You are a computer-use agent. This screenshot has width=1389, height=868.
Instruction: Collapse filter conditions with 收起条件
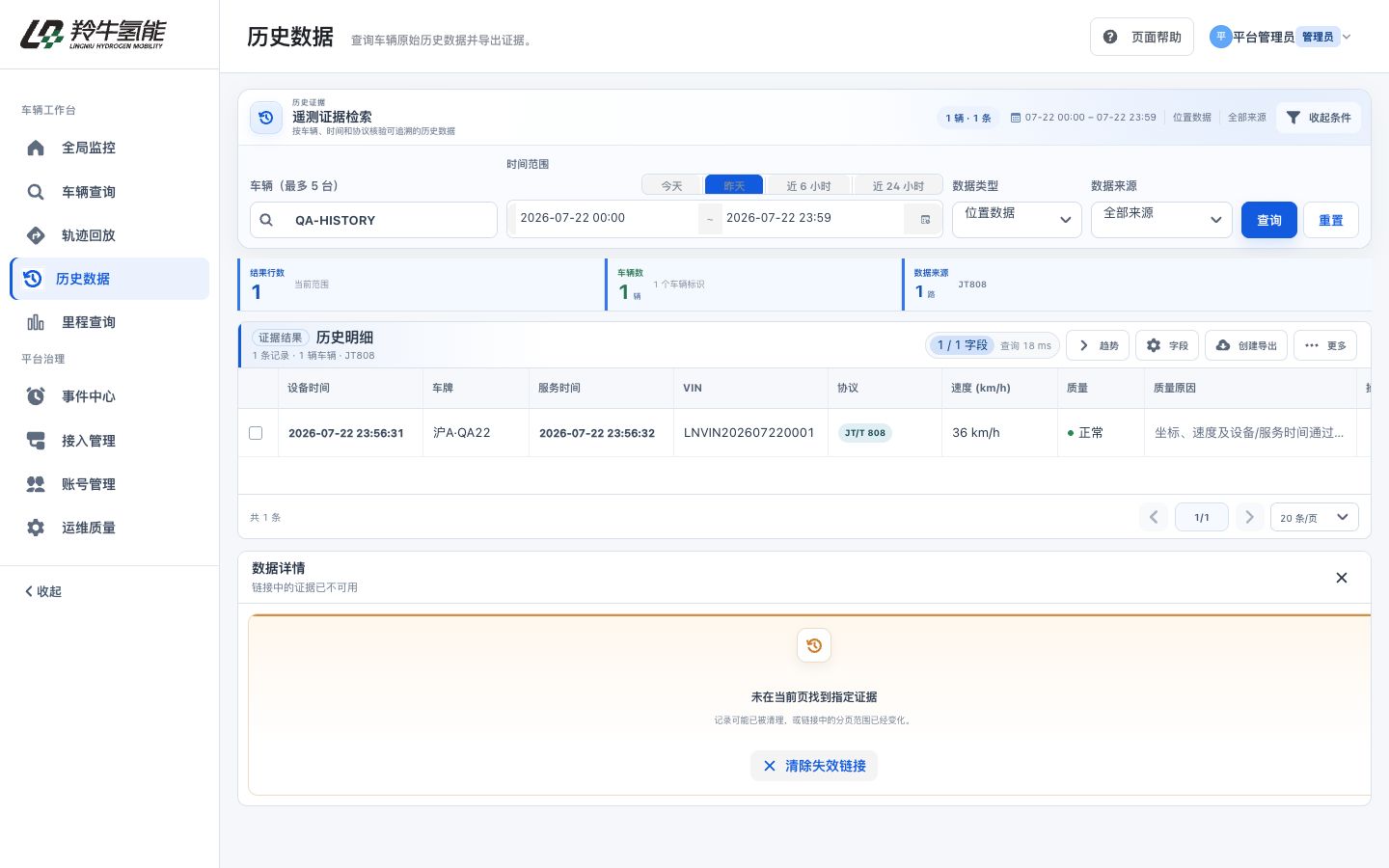(1319, 118)
